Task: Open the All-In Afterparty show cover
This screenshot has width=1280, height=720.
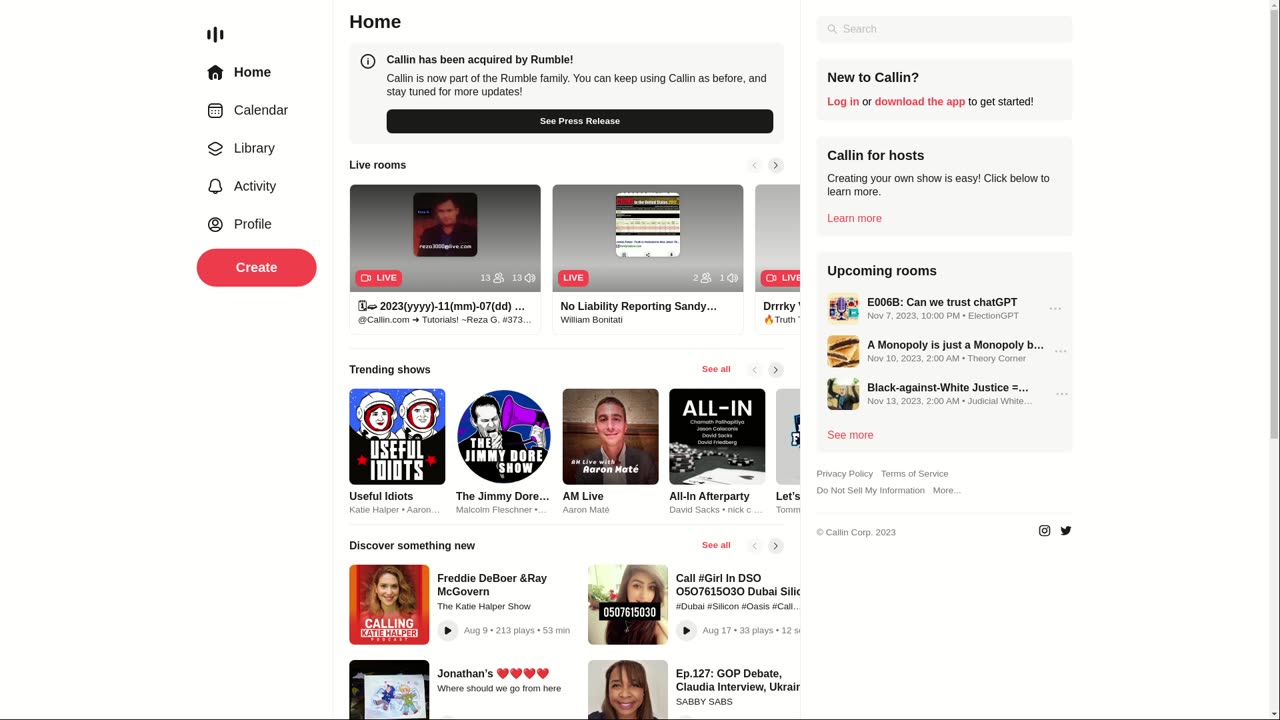Action: click(717, 437)
